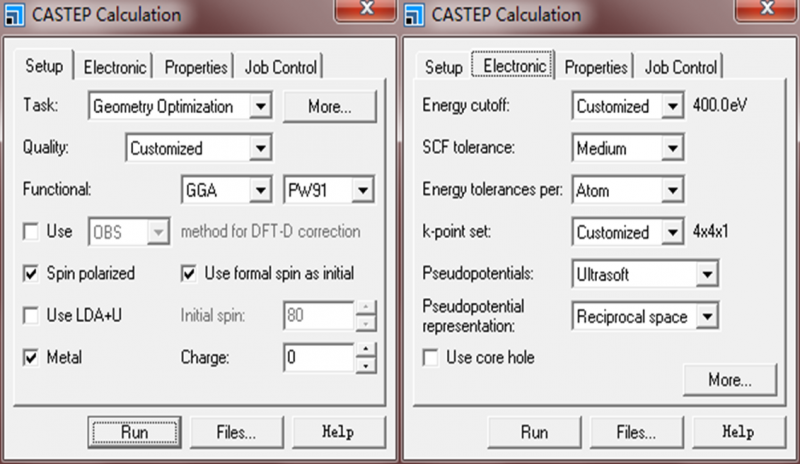The height and width of the screenshot is (464, 800).
Task: Open the PW91 functional dropdown
Action: pyautogui.click(x=329, y=190)
